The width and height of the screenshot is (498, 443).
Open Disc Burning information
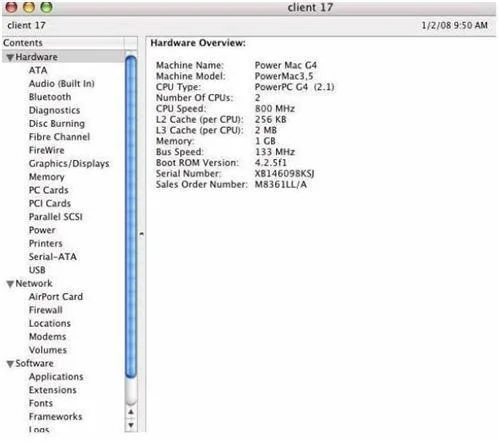pyautogui.click(x=57, y=124)
